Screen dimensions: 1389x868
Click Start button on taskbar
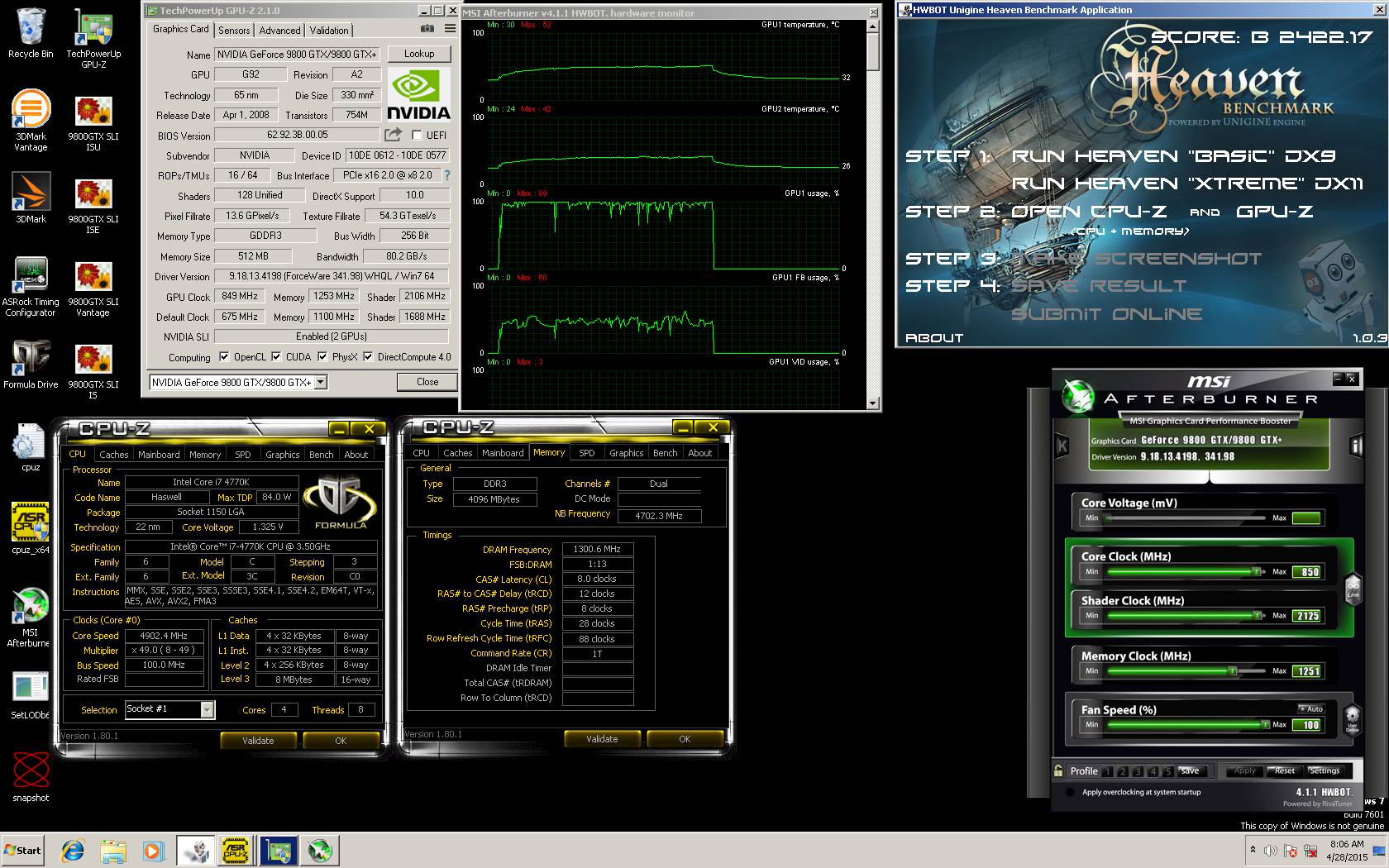point(22,851)
